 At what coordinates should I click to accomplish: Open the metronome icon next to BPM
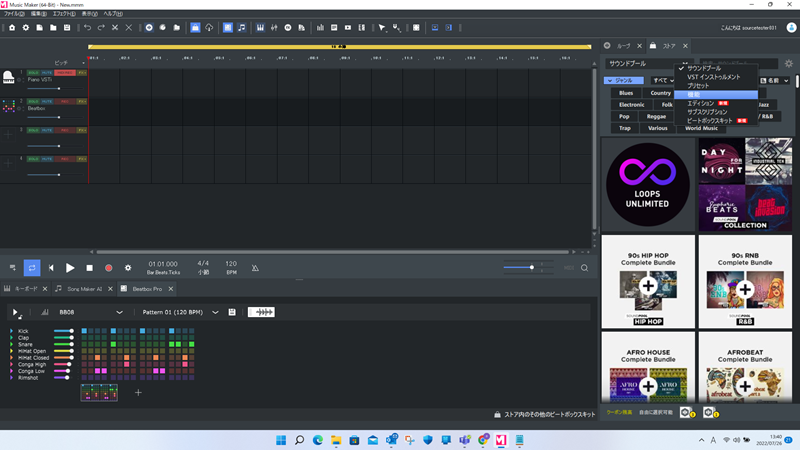point(255,268)
